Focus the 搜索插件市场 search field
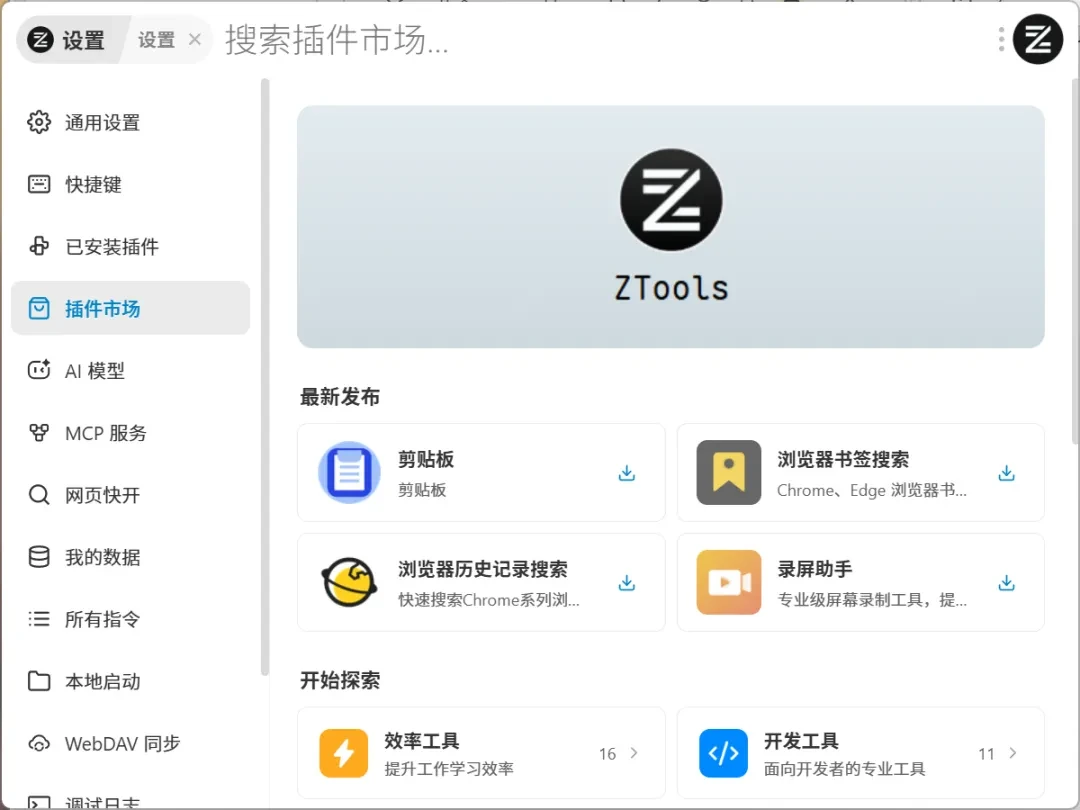Viewport: 1080px width, 810px height. point(599,39)
